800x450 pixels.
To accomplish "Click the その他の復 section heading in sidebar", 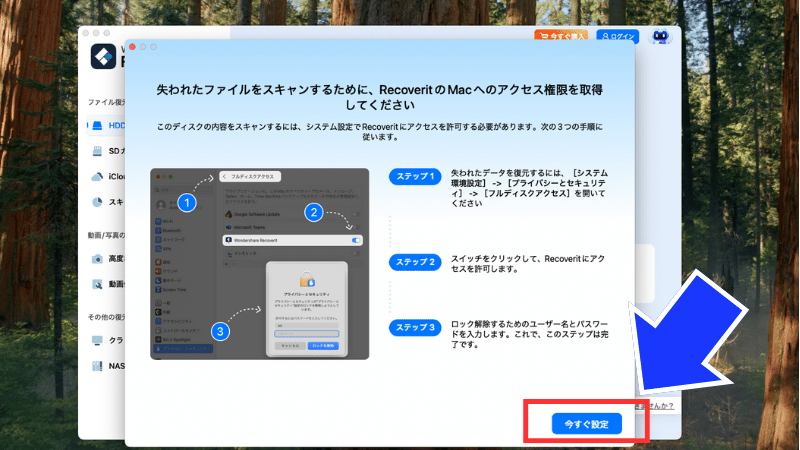I will click(106, 317).
